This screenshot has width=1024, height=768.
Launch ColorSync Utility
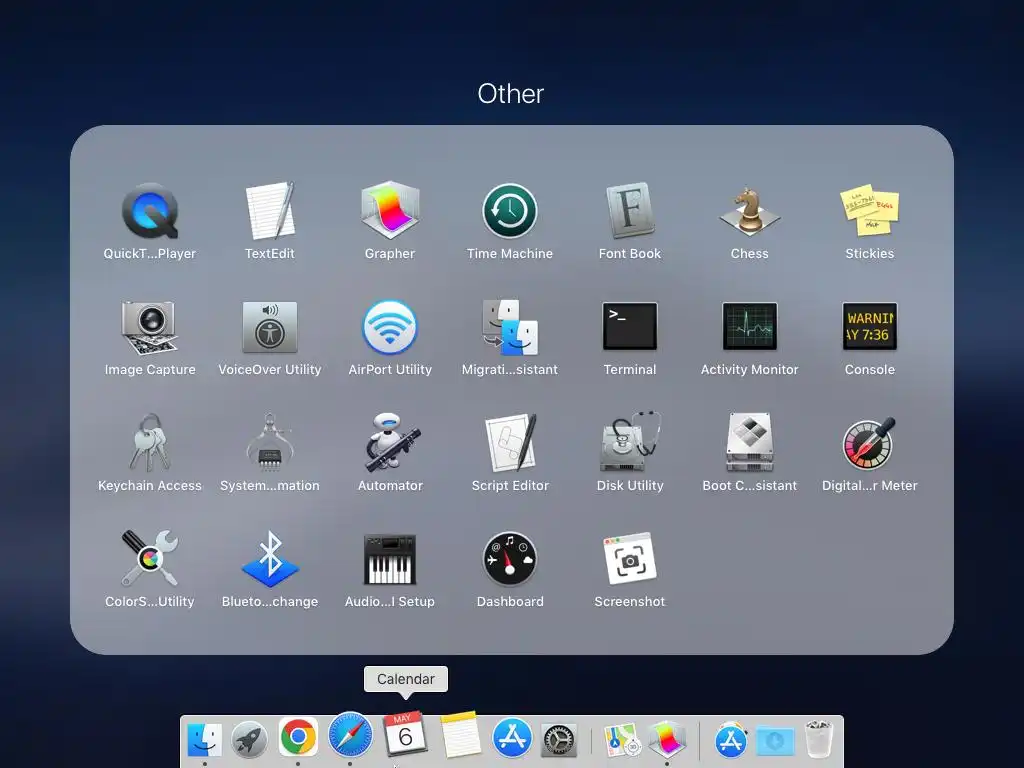click(x=150, y=558)
